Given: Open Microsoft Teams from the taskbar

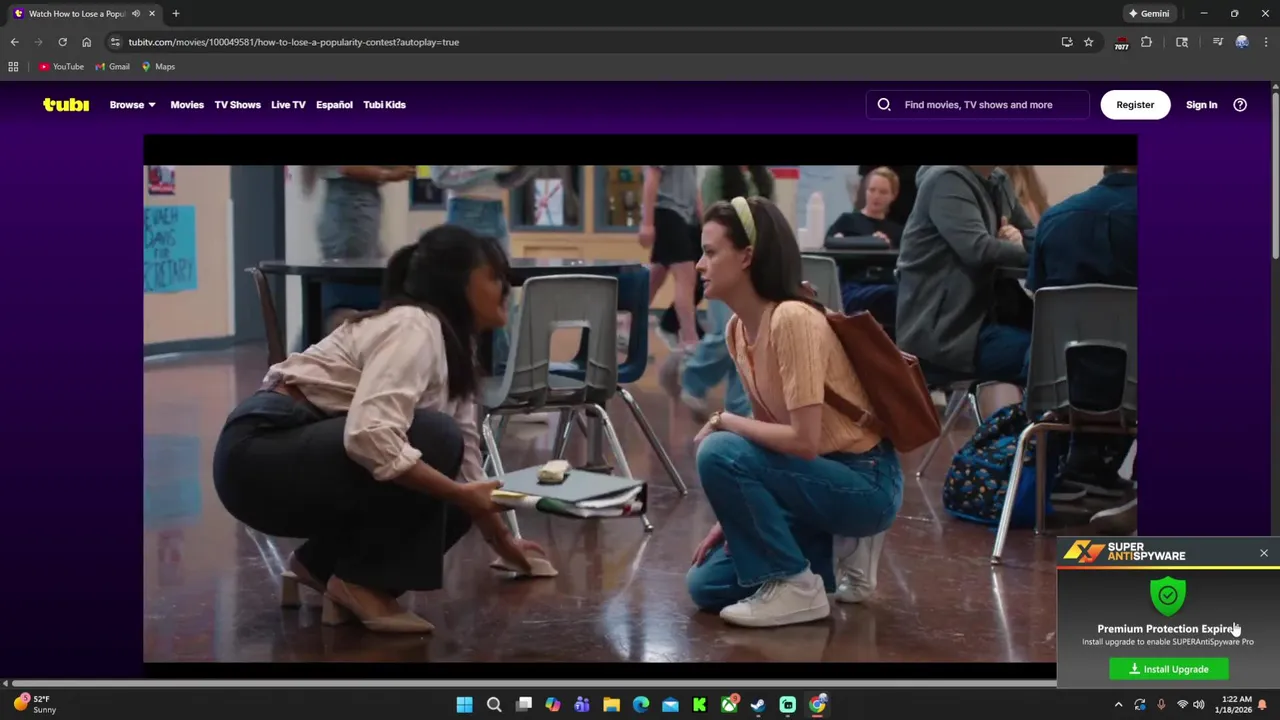Looking at the screenshot, I should coord(582,705).
